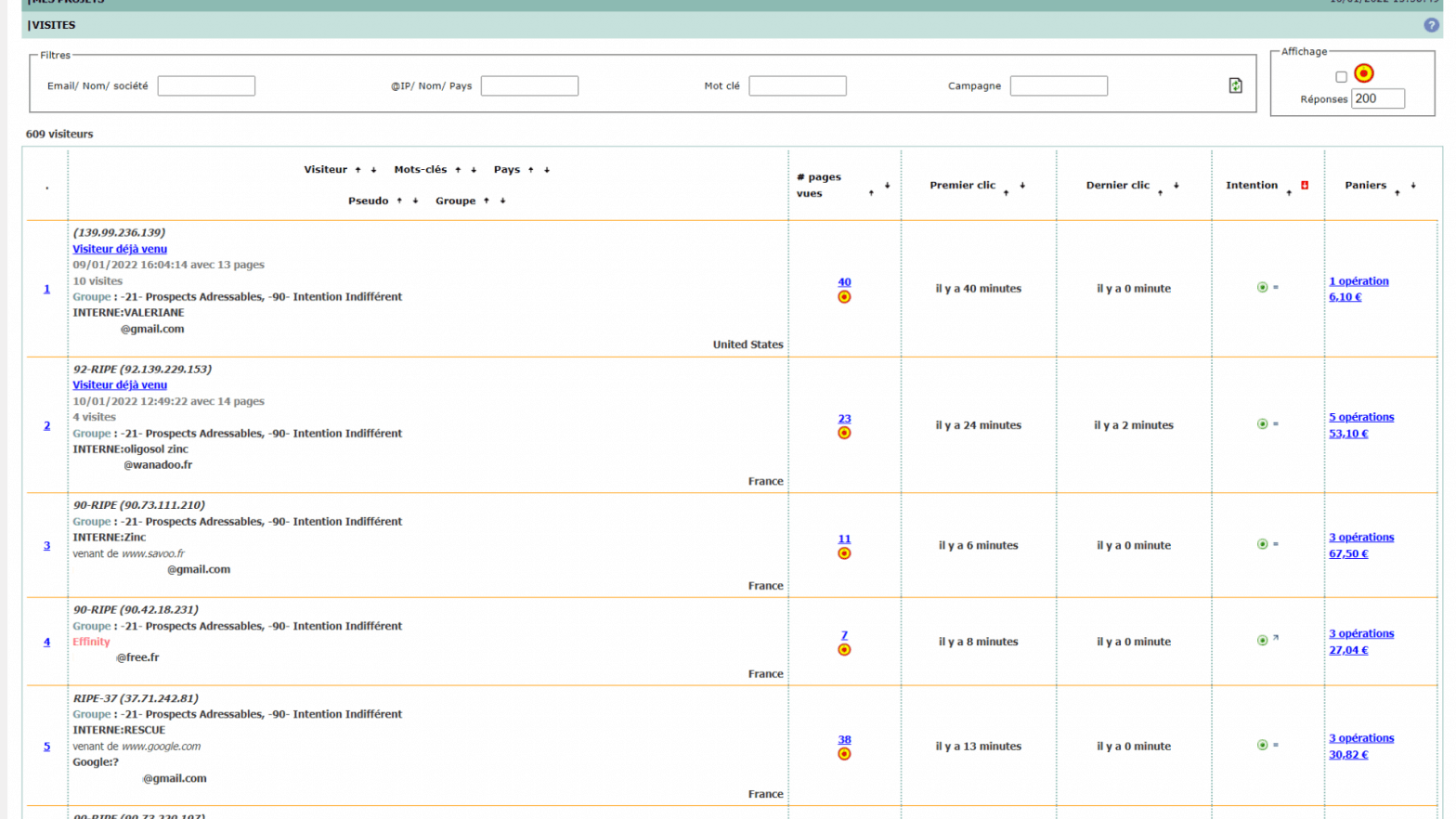Sort Pays descending with down arrow
Image resolution: width=1456 pixels, height=819 pixels.
[x=547, y=170]
